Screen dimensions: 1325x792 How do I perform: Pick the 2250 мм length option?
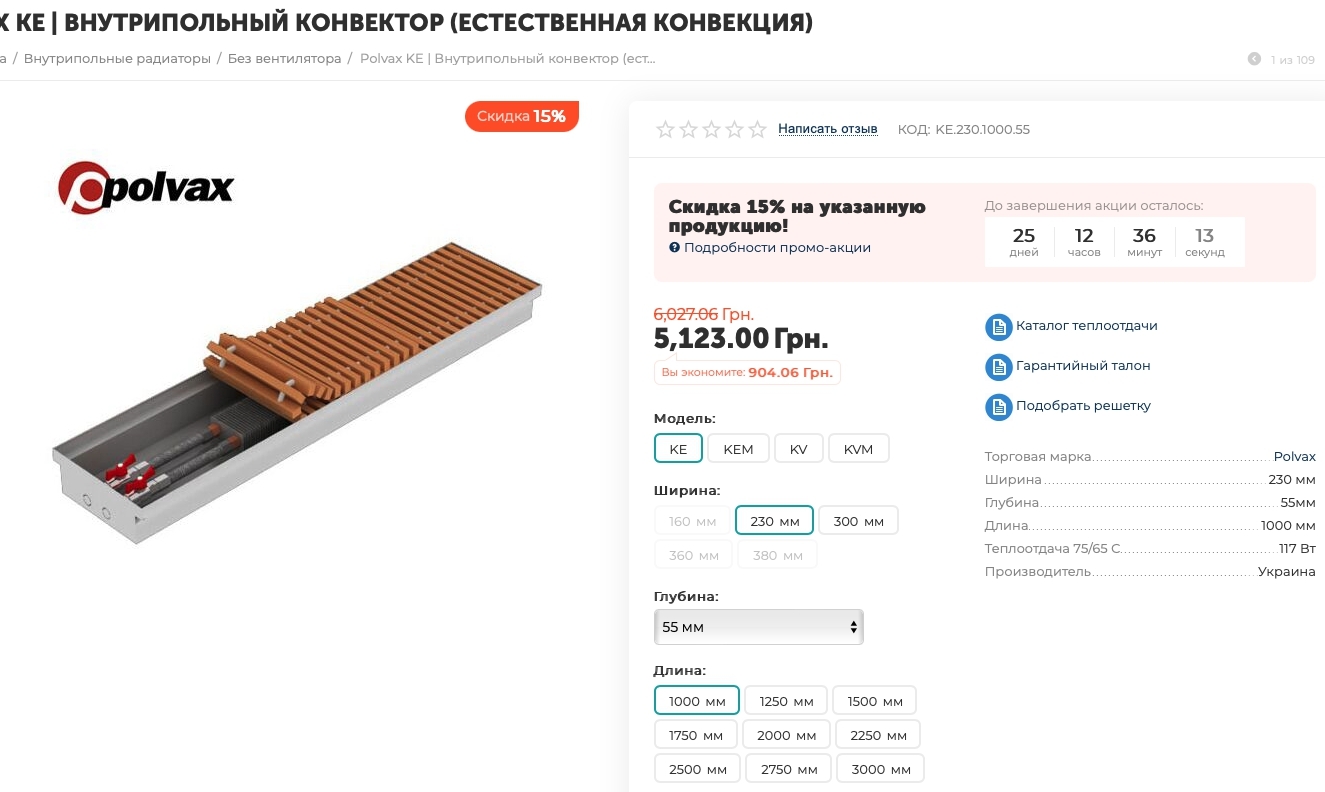(878, 735)
